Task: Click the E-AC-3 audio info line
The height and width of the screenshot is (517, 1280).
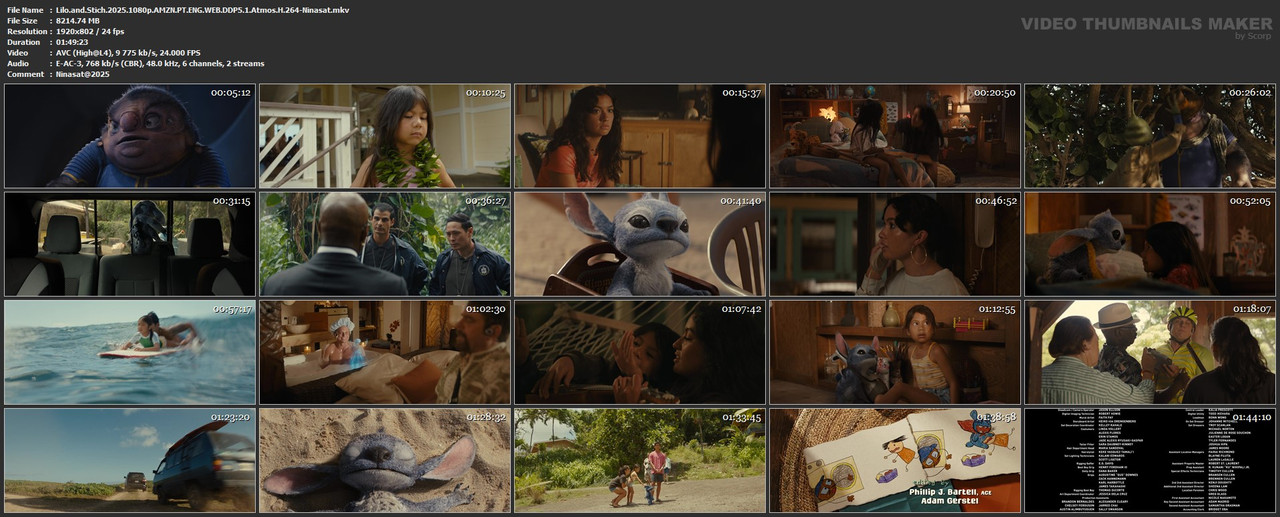Action: [x=160, y=64]
